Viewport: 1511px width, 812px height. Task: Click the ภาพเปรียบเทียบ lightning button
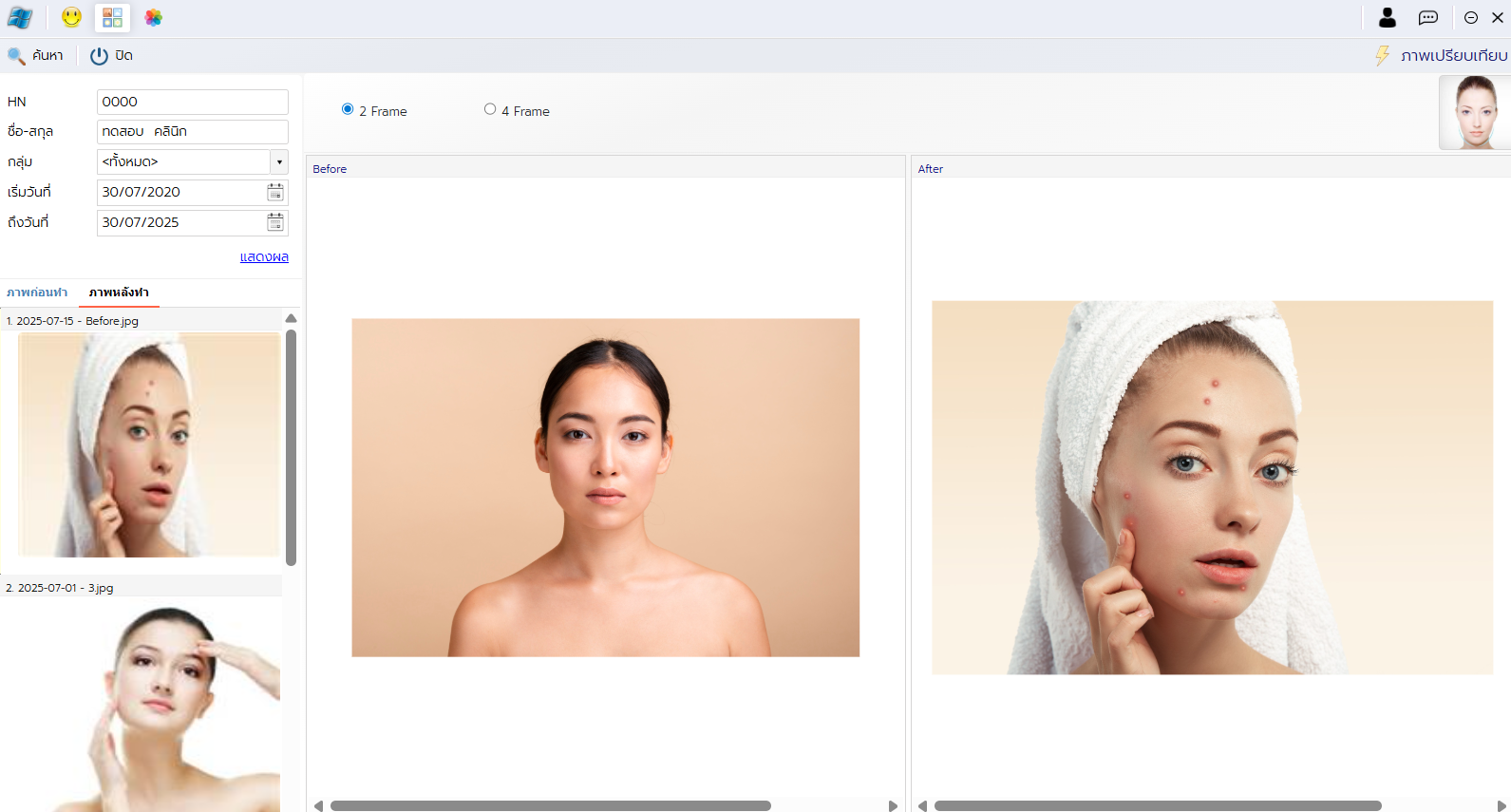coord(1441,56)
